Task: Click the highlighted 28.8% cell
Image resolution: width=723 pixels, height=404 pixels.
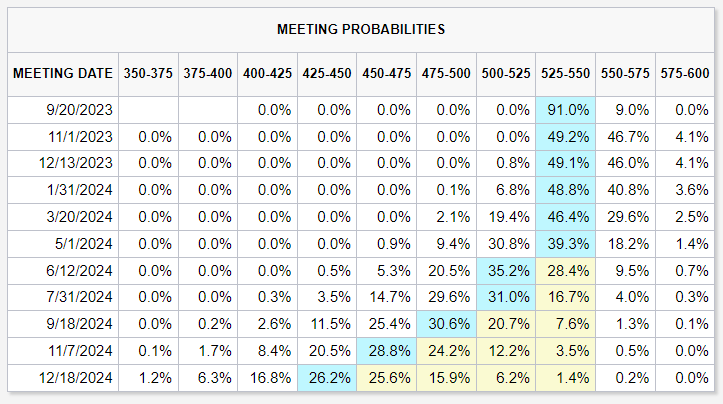Action: click(387, 353)
